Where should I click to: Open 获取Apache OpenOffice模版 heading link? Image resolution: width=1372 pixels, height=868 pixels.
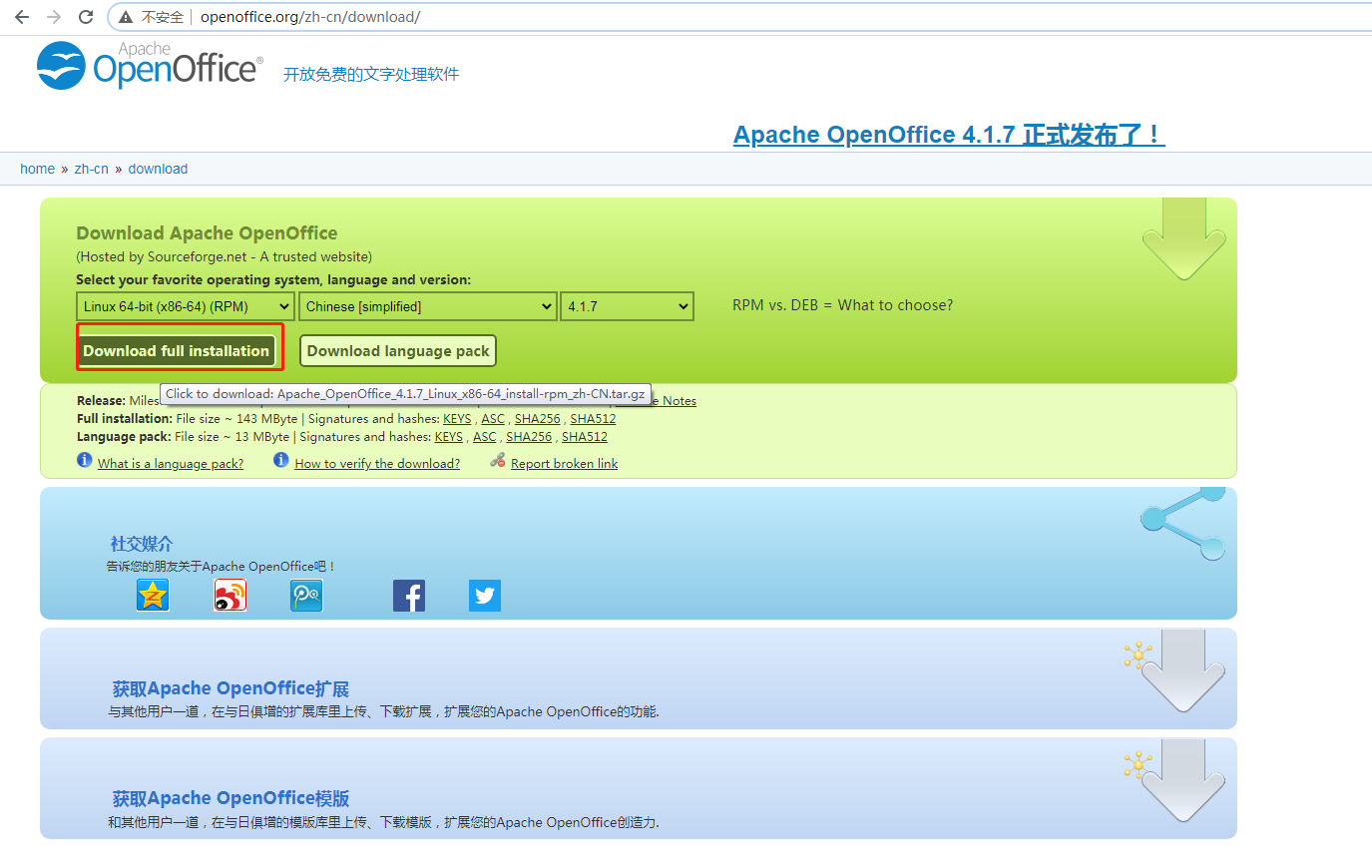click(x=230, y=798)
